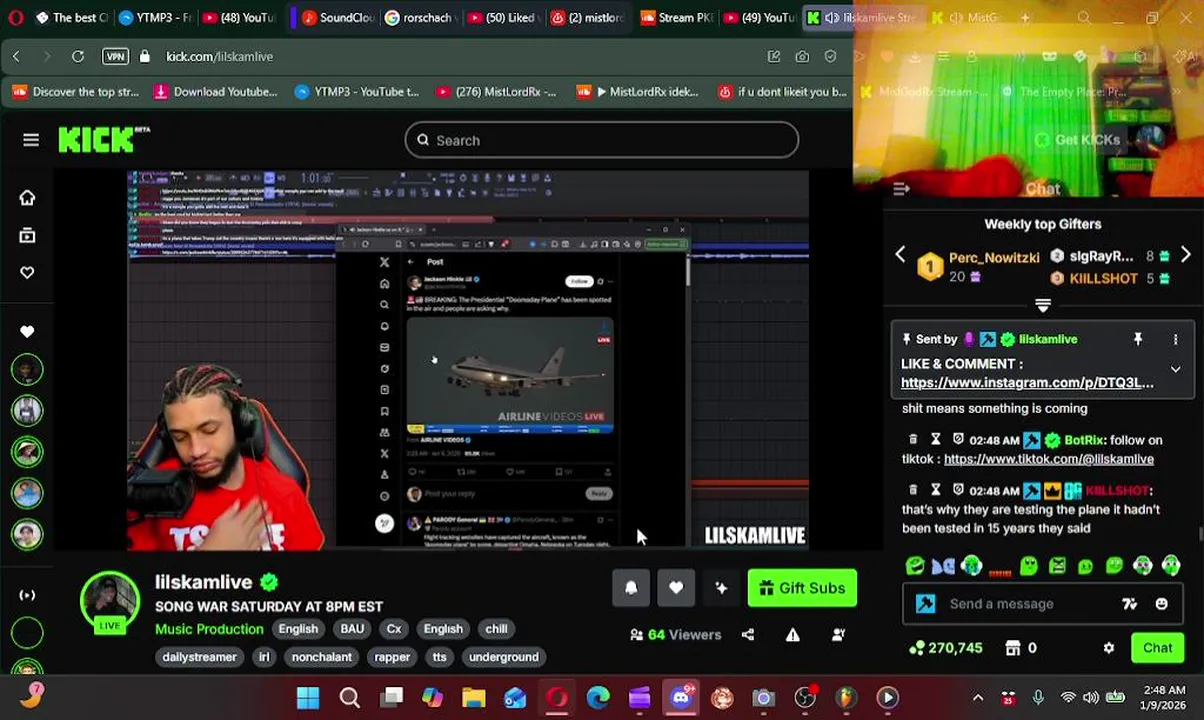Click the sparkle icon beside Gift Subs
Image resolution: width=1204 pixels, height=720 pixels.
(721, 588)
